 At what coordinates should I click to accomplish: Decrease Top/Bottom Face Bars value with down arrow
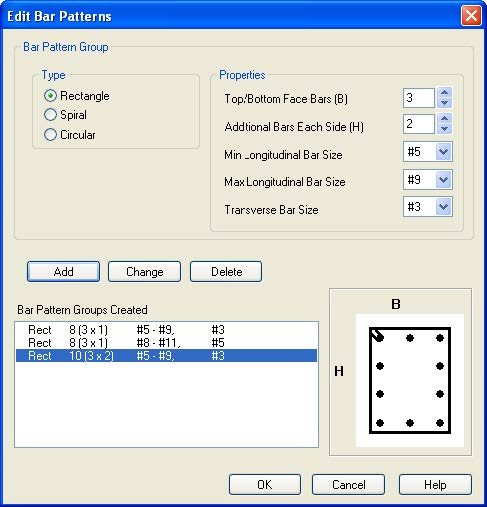(x=444, y=103)
